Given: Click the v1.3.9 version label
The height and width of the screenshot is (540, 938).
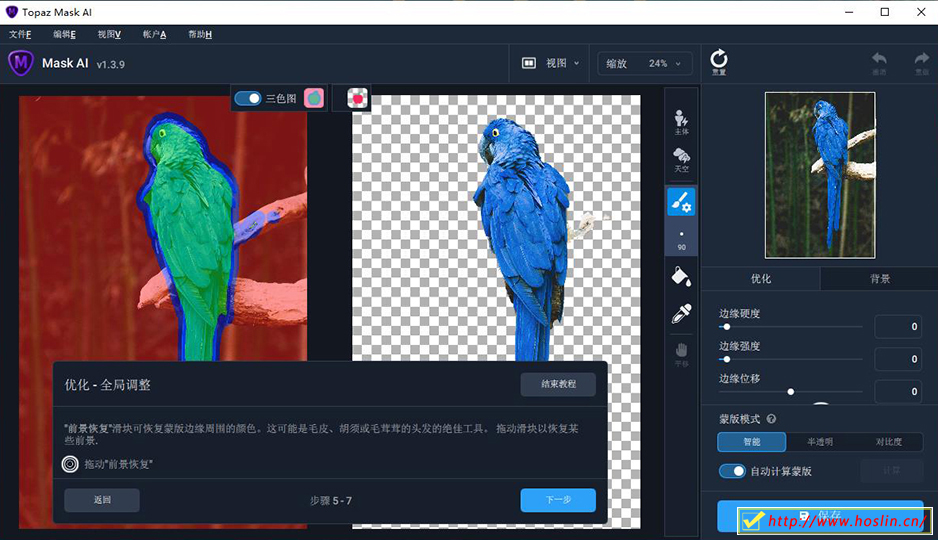Looking at the screenshot, I should point(111,65).
